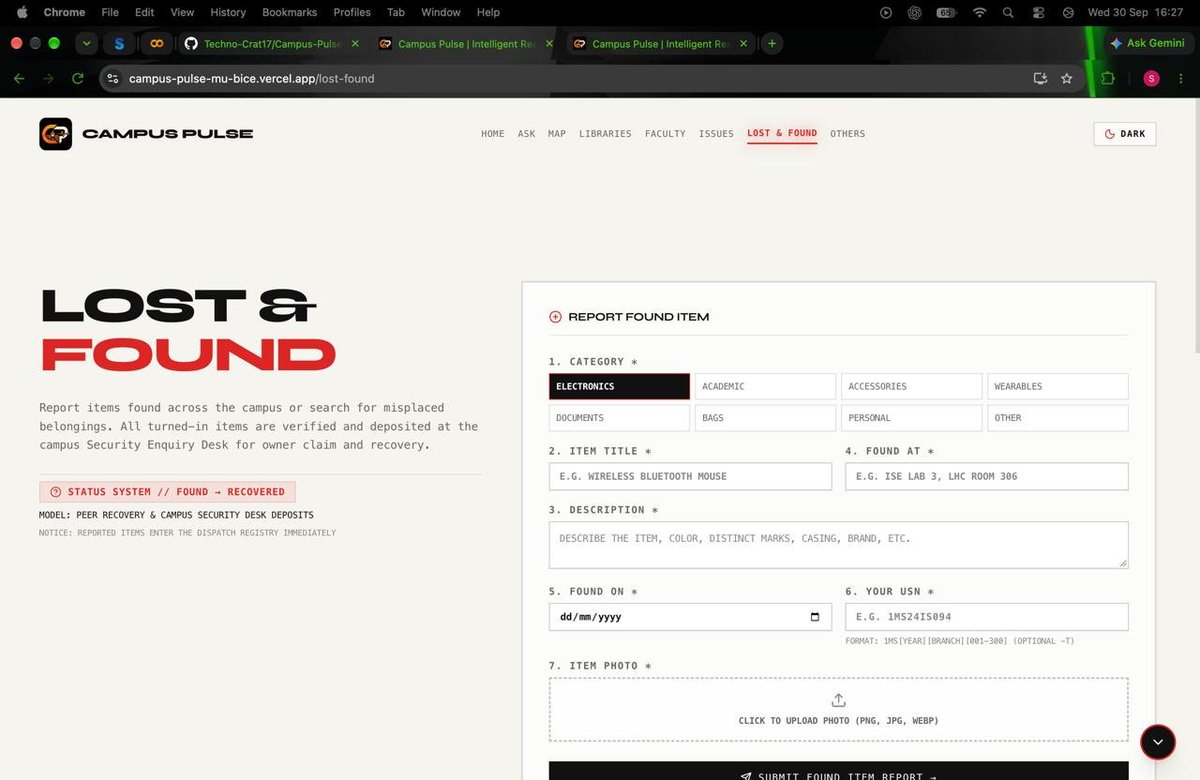Select the Electronics category

pyautogui.click(x=619, y=386)
